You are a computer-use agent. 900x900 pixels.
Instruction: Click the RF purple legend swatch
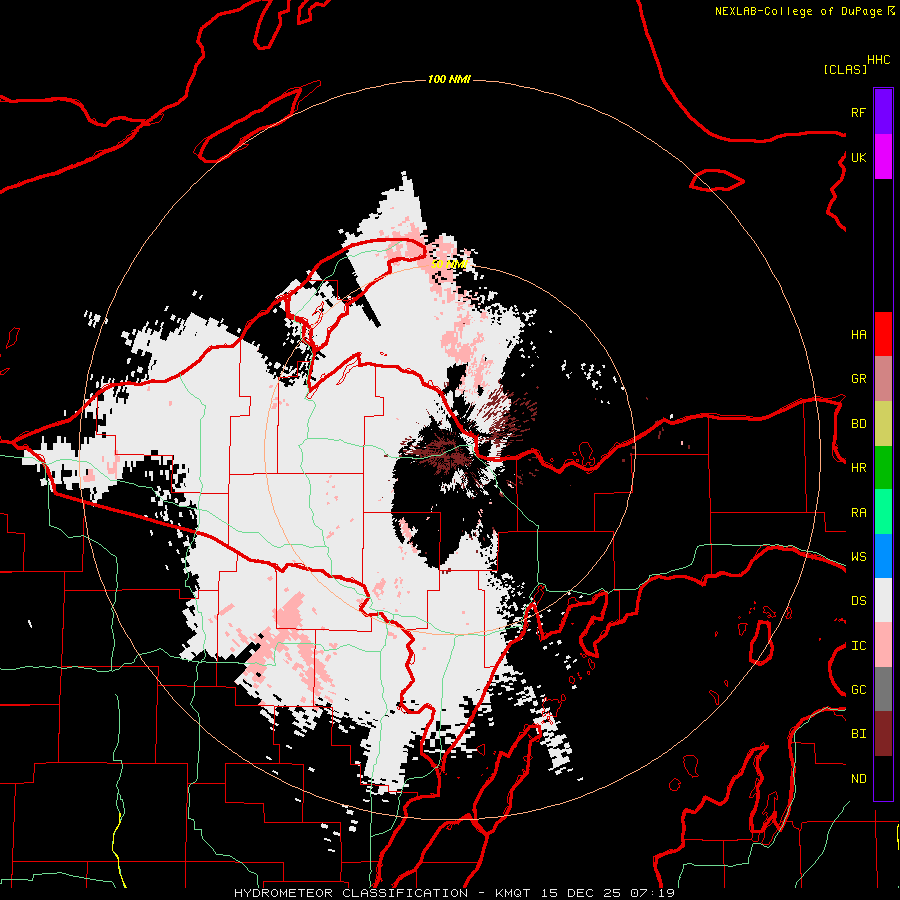(883, 112)
